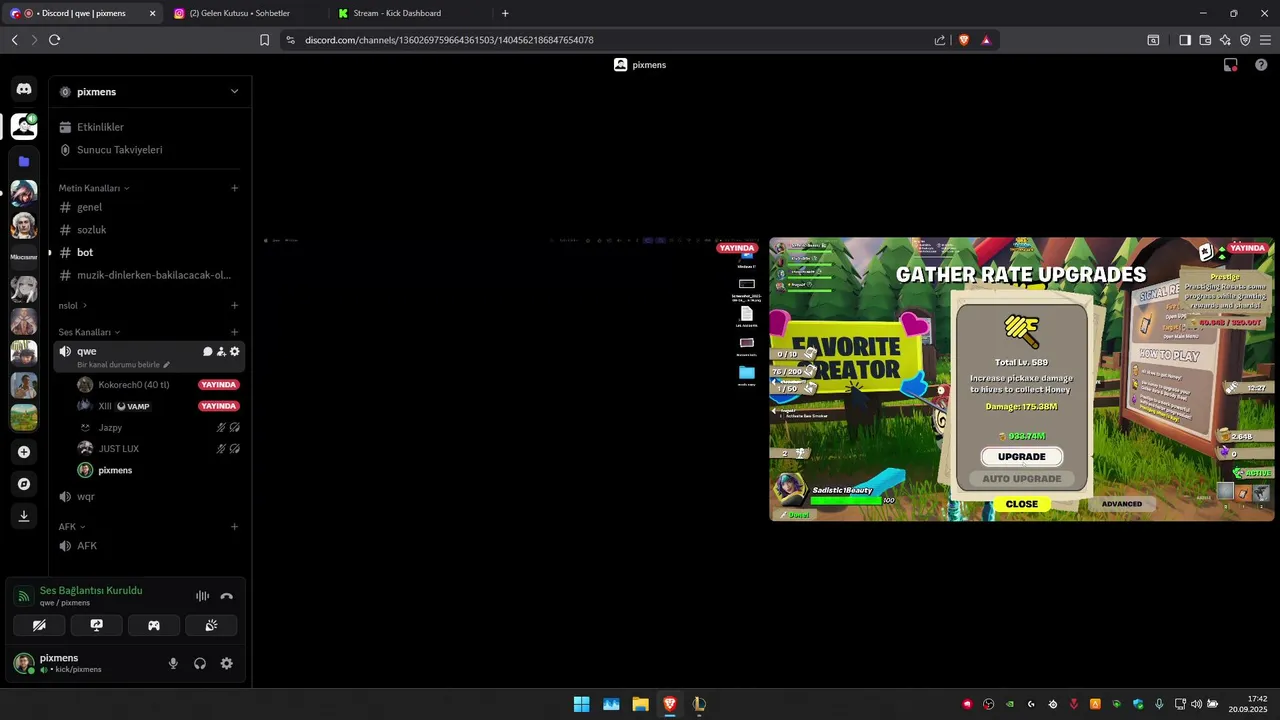Open Discord user settings gear

(x=227, y=663)
